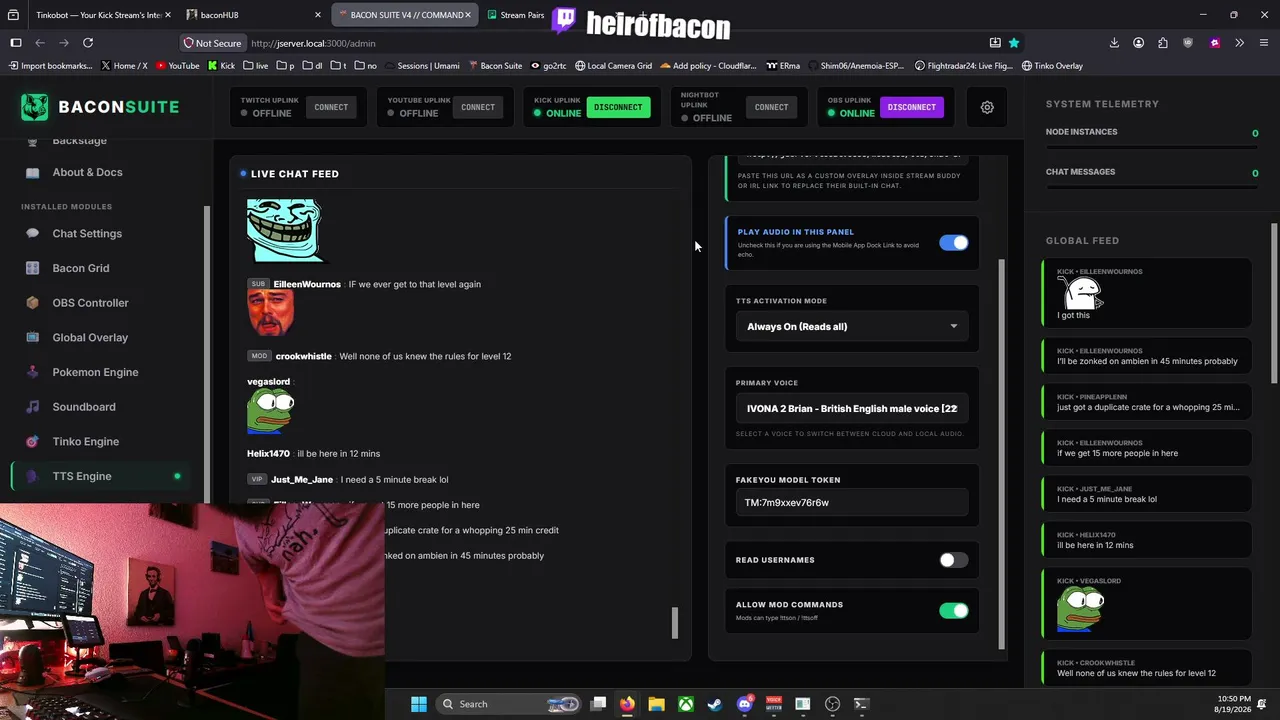Open the YouTube bookmark link
1280x720 pixels.
[177, 66]
